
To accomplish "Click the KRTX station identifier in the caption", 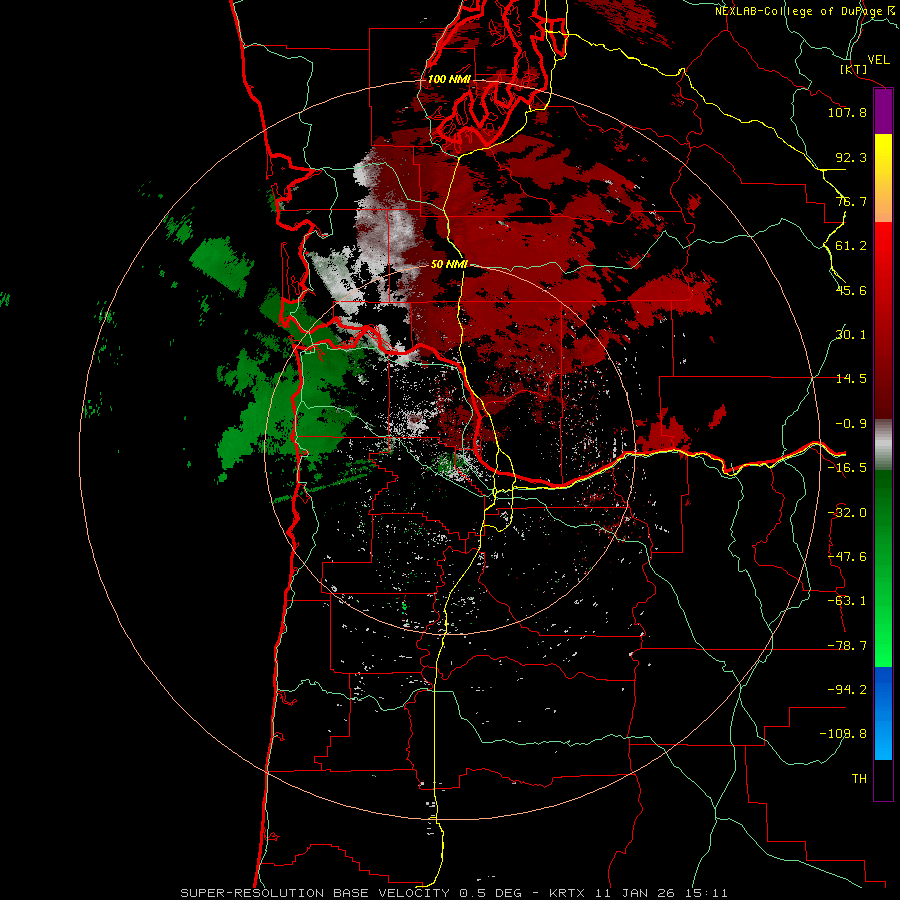I will pyautogui.click(x=567, y=893).
